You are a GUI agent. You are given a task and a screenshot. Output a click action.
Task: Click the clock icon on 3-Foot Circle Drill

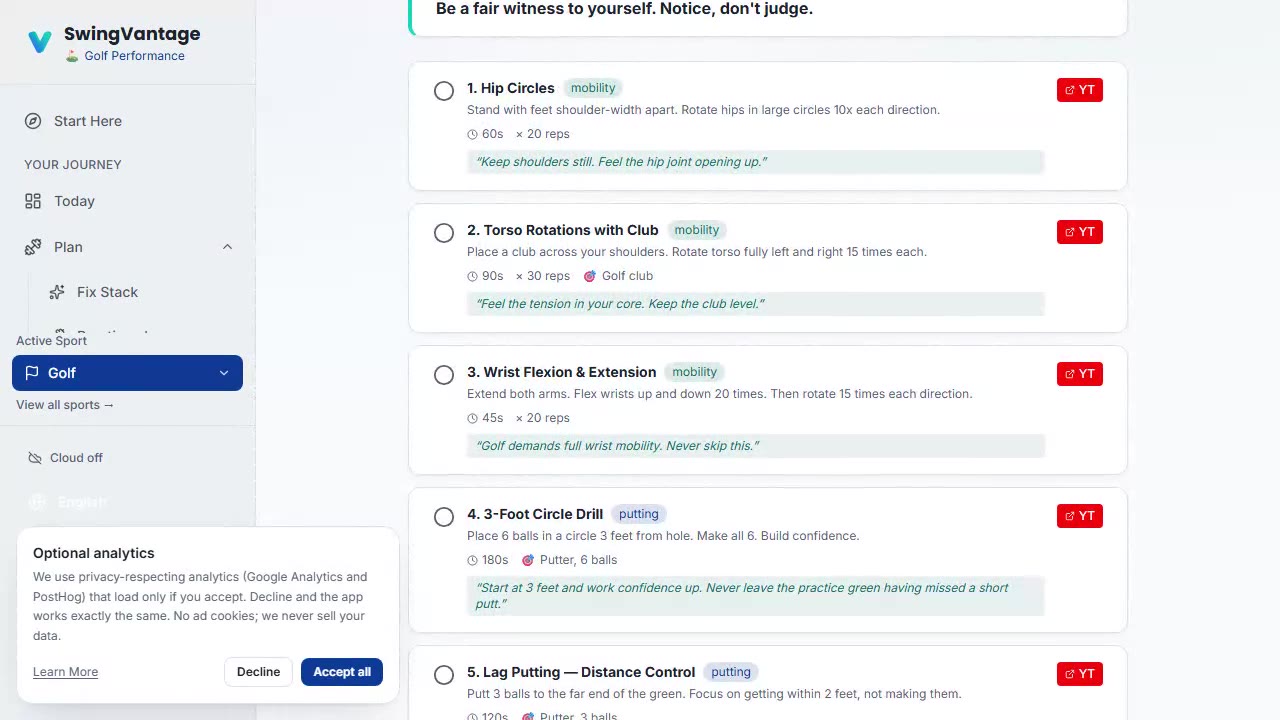[x=473, y=560]
